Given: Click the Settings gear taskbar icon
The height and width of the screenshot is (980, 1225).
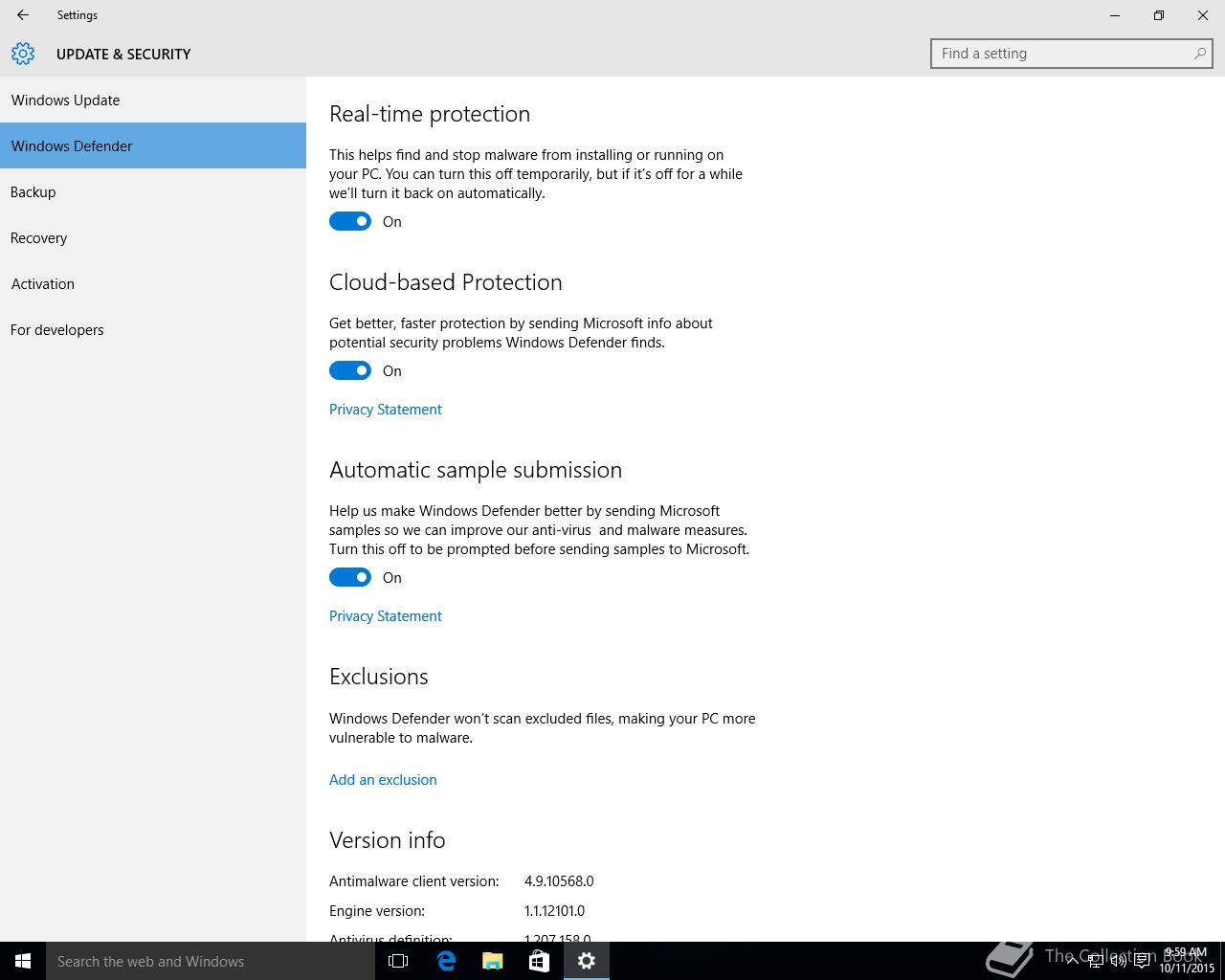Looking at the screenshot, I should [587, 961].
